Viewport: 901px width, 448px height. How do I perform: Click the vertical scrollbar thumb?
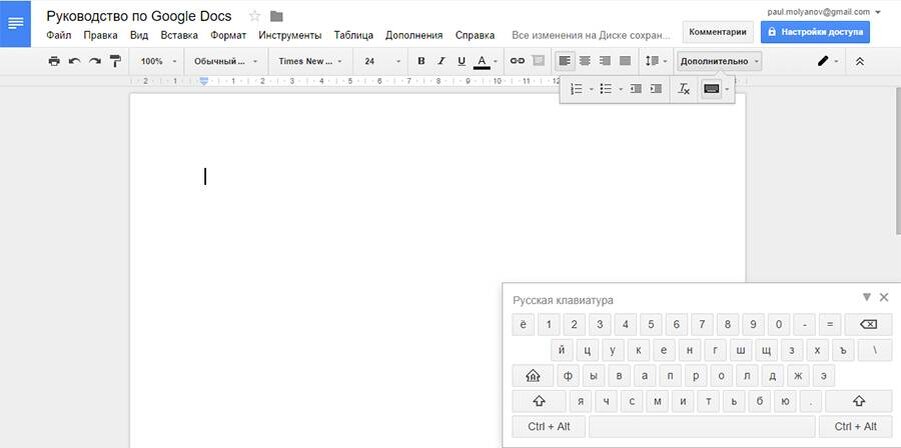tap(898, 161)
